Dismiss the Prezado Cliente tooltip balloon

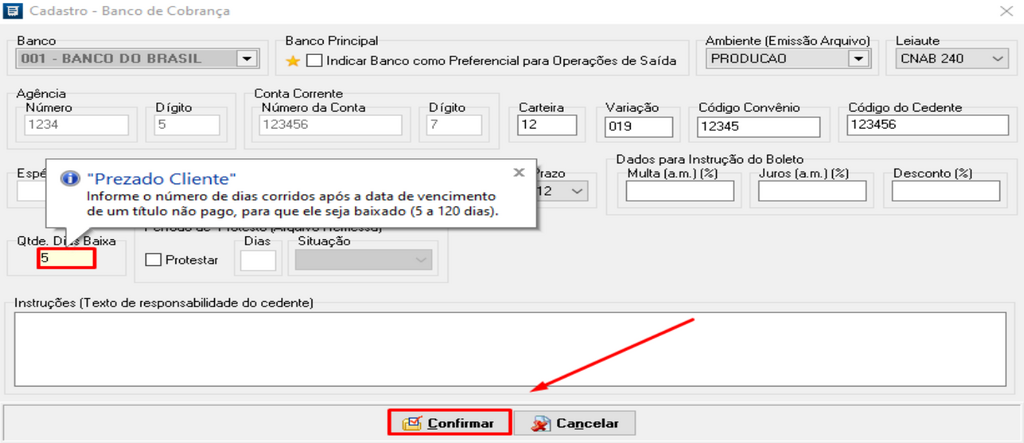(x=519, y=172)
